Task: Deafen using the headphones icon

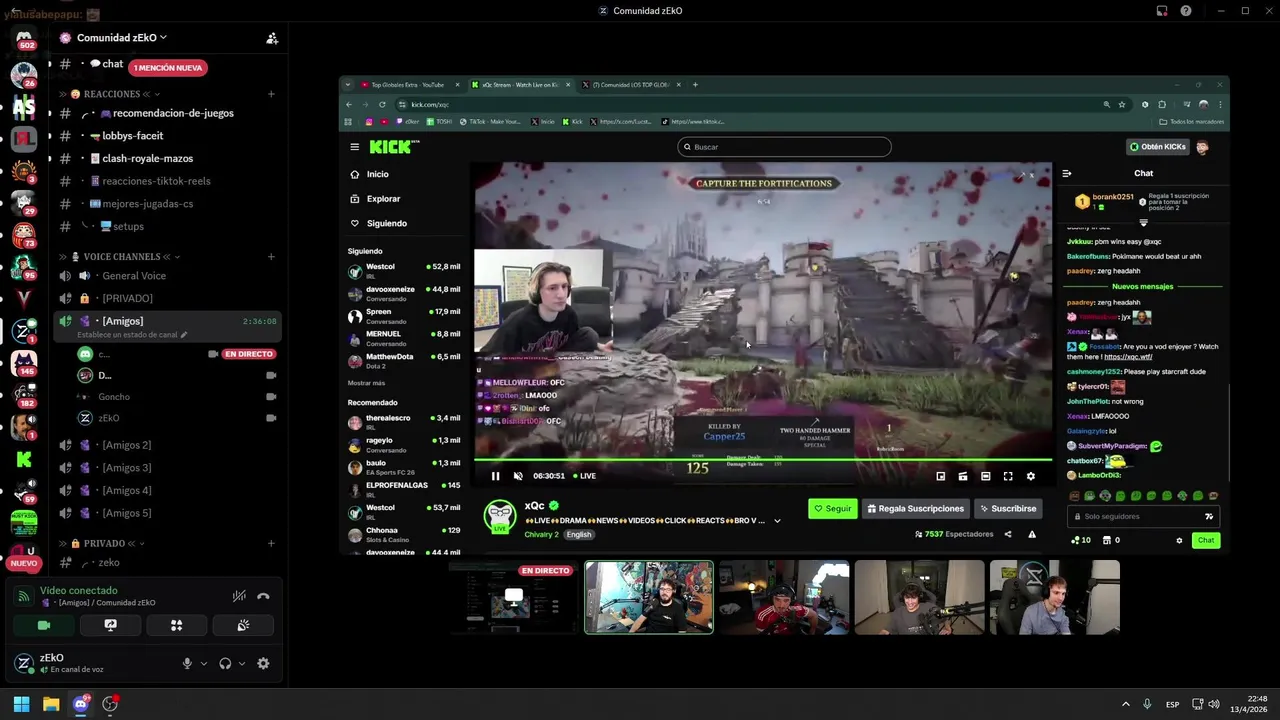Action: [225, 663]
